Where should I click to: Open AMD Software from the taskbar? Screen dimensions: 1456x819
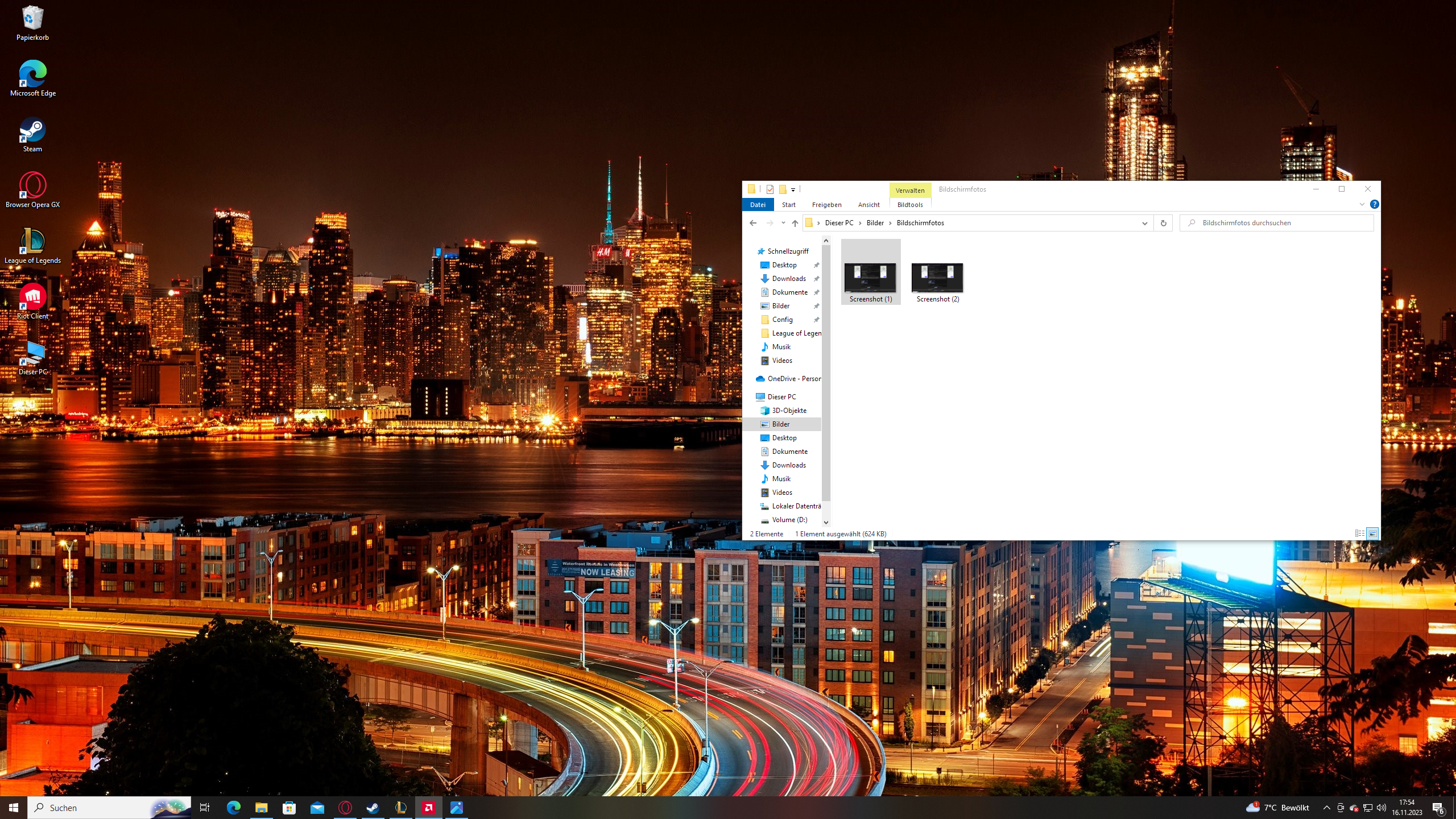[428, 808]
